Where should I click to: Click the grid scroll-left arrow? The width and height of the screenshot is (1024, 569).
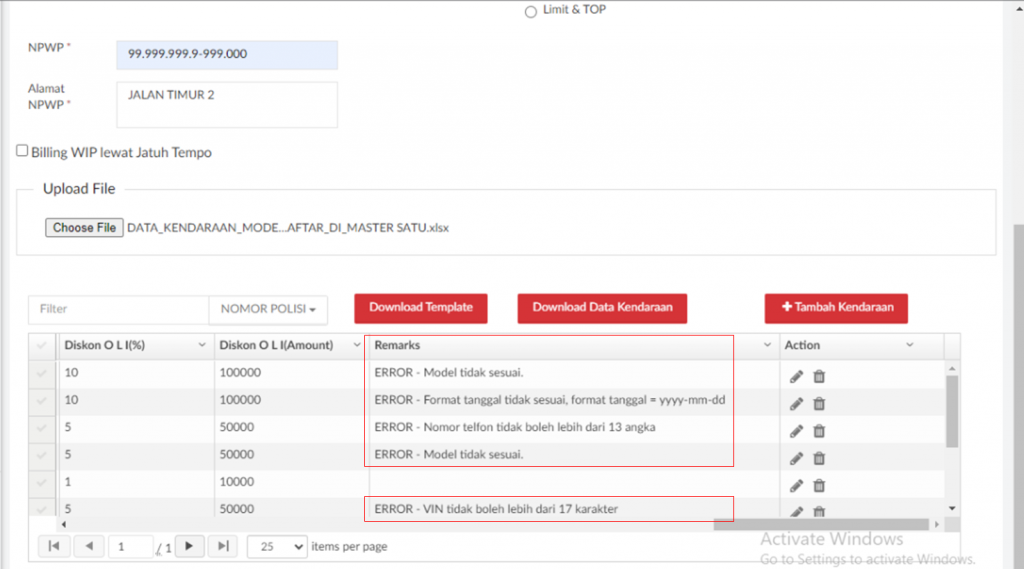pyautogui.click(x=63, y=525)
